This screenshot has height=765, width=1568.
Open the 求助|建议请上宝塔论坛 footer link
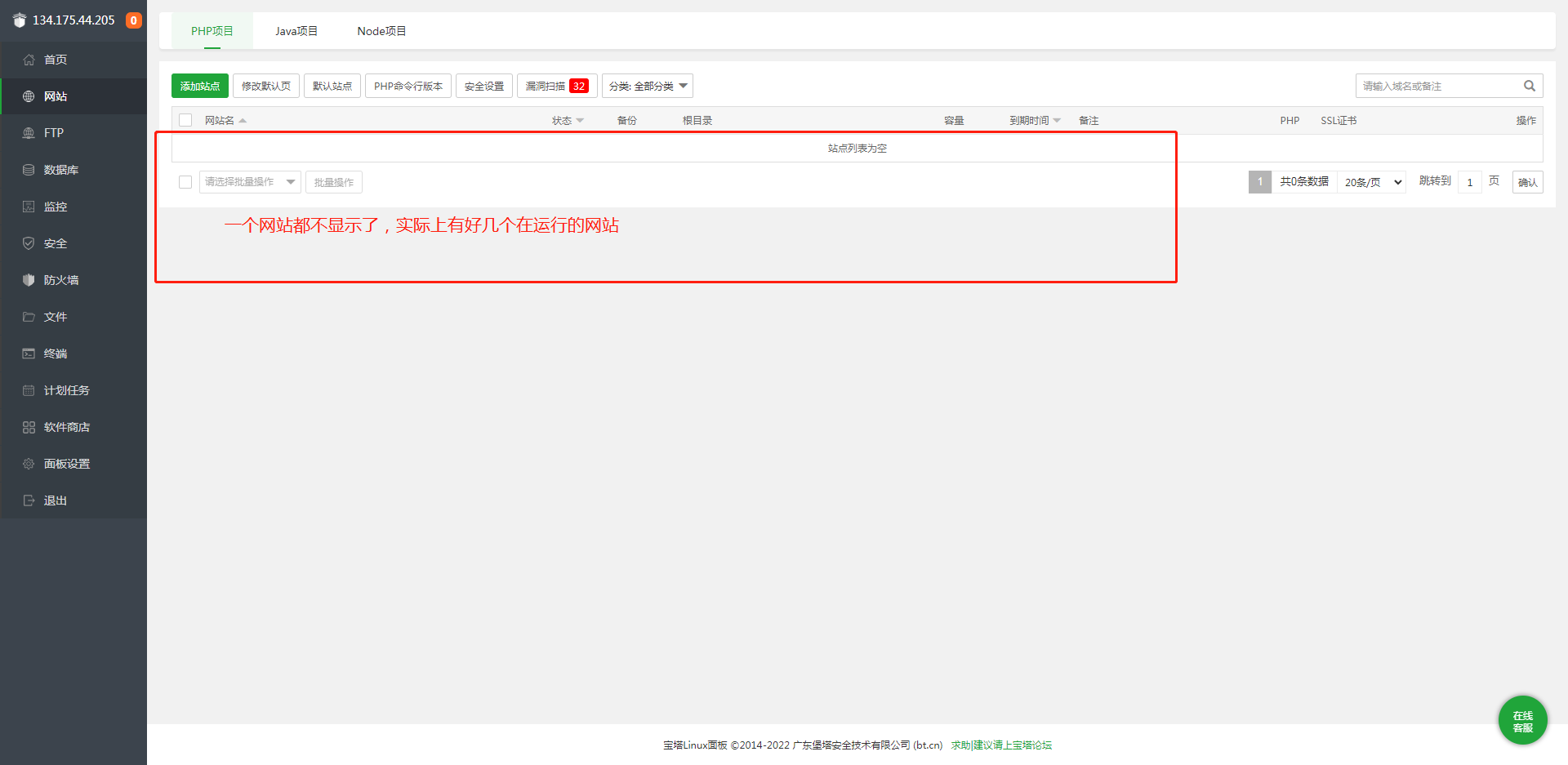(1001, 745)
